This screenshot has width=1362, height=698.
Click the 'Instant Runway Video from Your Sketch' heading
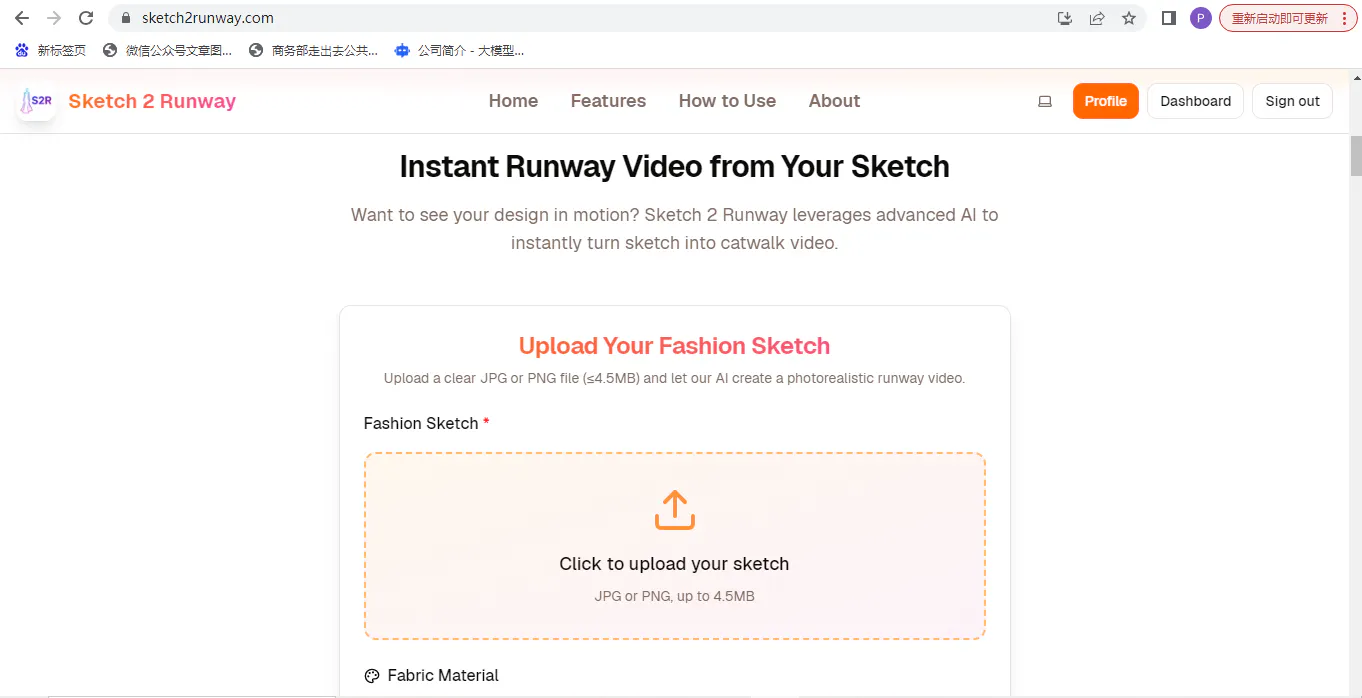tap(674, 167)
